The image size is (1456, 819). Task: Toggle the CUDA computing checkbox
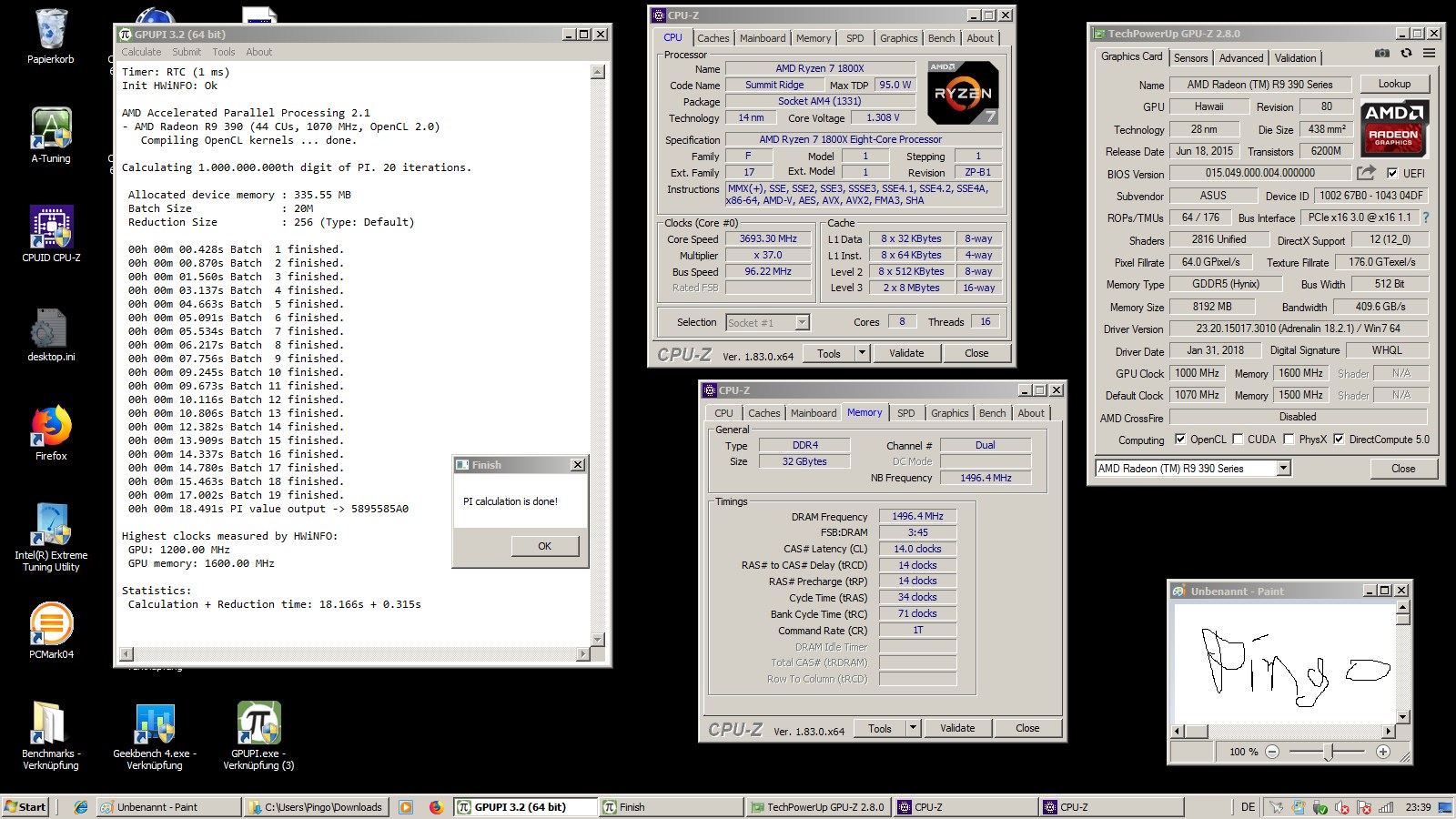pyautogui.click(x=1238, y=439)
